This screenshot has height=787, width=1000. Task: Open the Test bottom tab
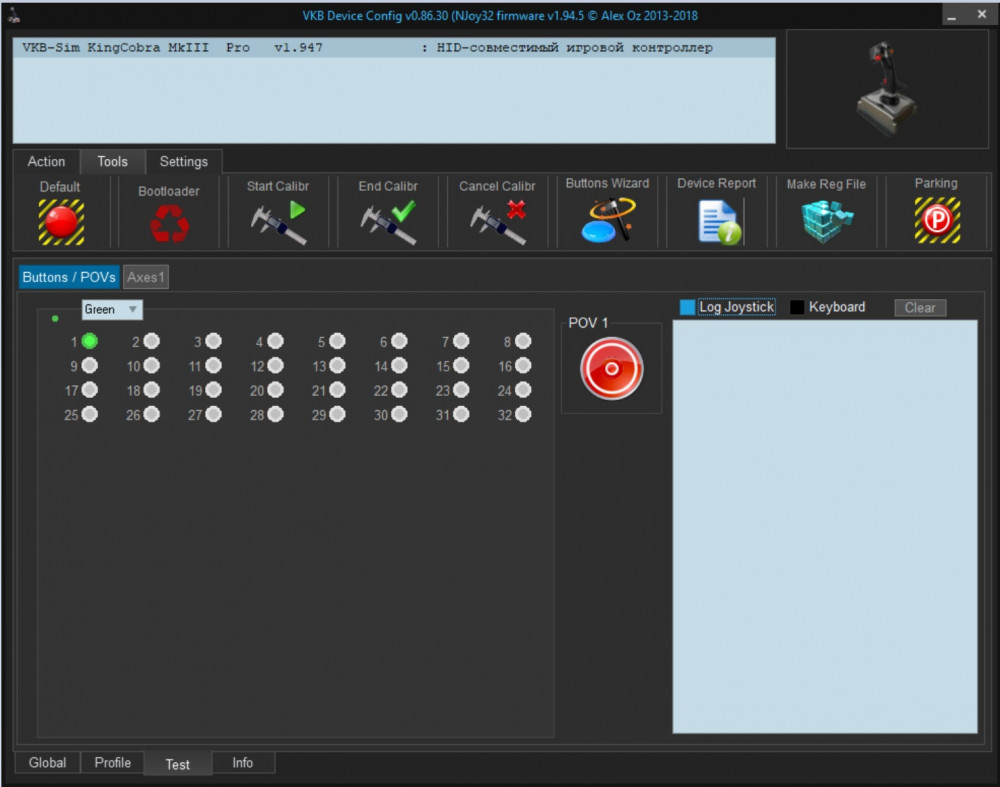[178, 764]
